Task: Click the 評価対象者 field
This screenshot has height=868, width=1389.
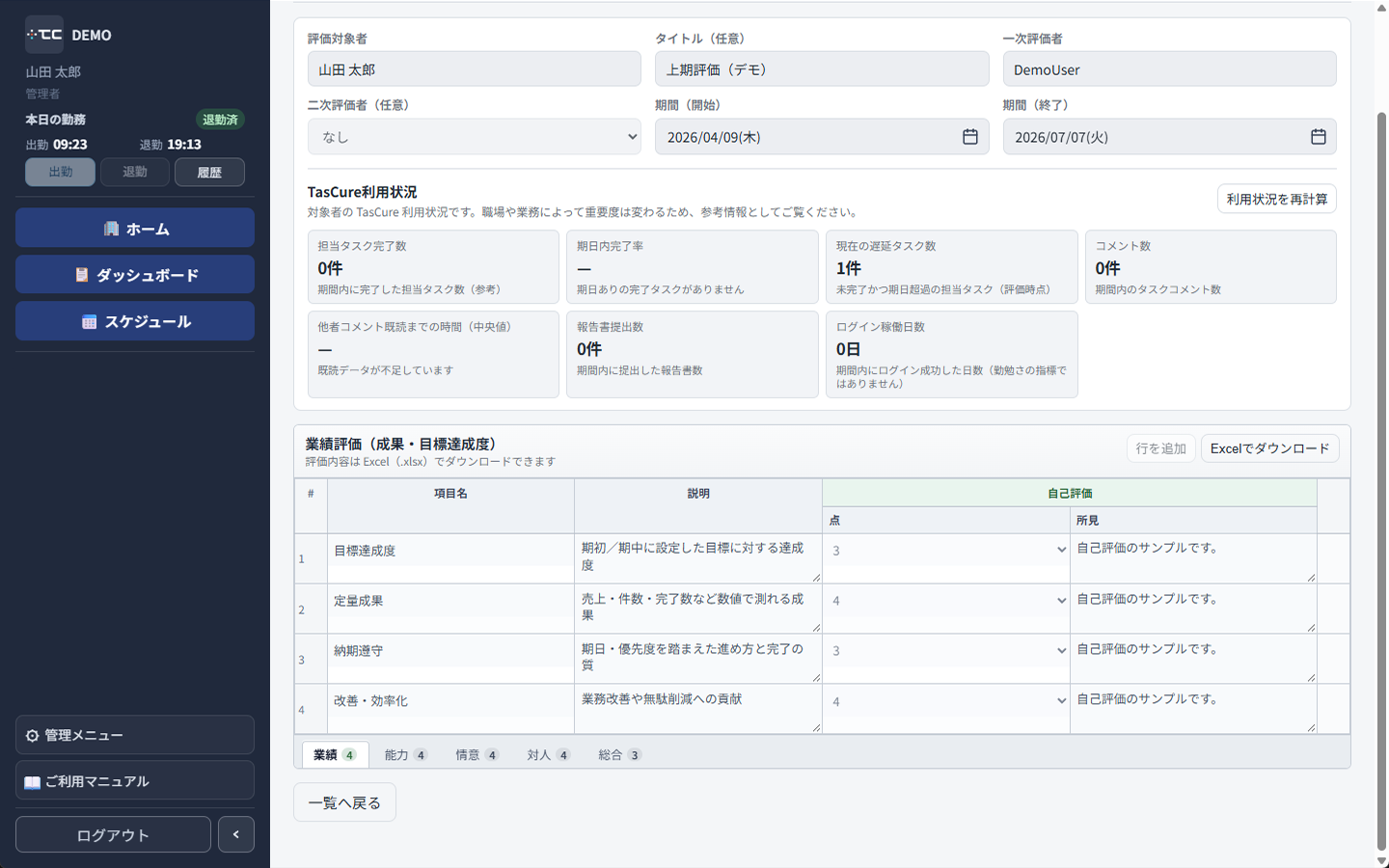Action: [x=475, y=69]
